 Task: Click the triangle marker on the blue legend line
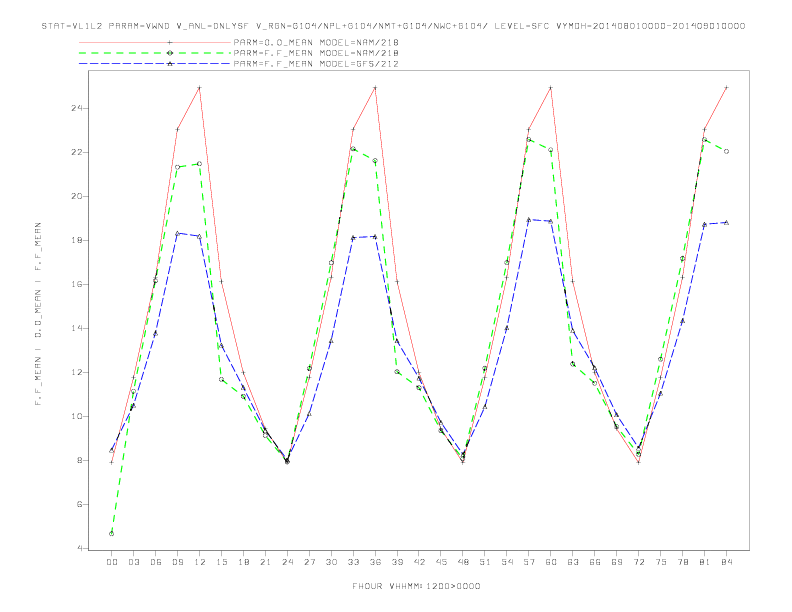pyautogui.click(x=170, y=64)
